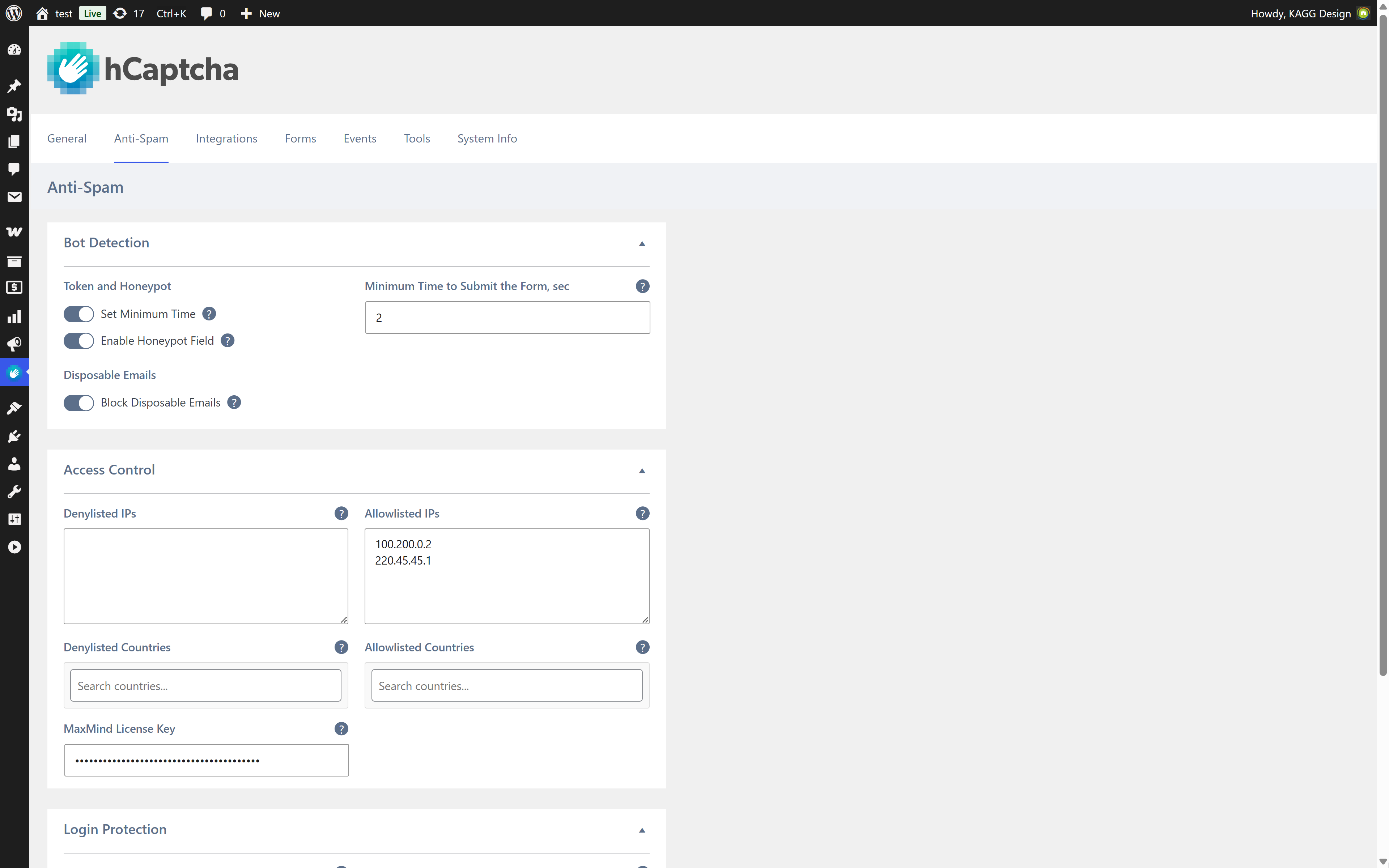The width and height of the screenshot is (1389, 868).
Task: Open the WordPress Dashboard from the sidebar
Action: (14, 50)
